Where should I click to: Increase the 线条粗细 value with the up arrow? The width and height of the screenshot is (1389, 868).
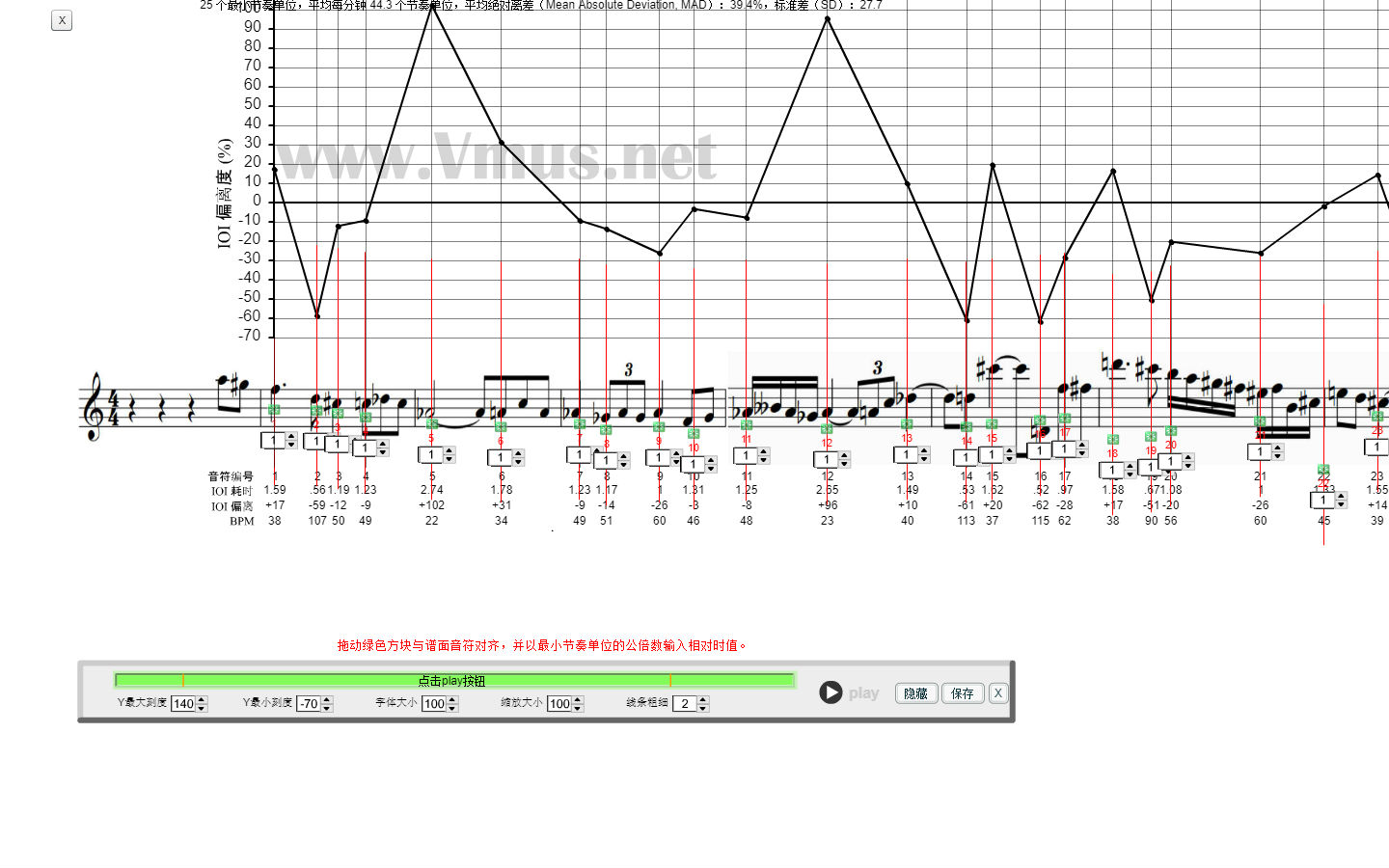703,699
